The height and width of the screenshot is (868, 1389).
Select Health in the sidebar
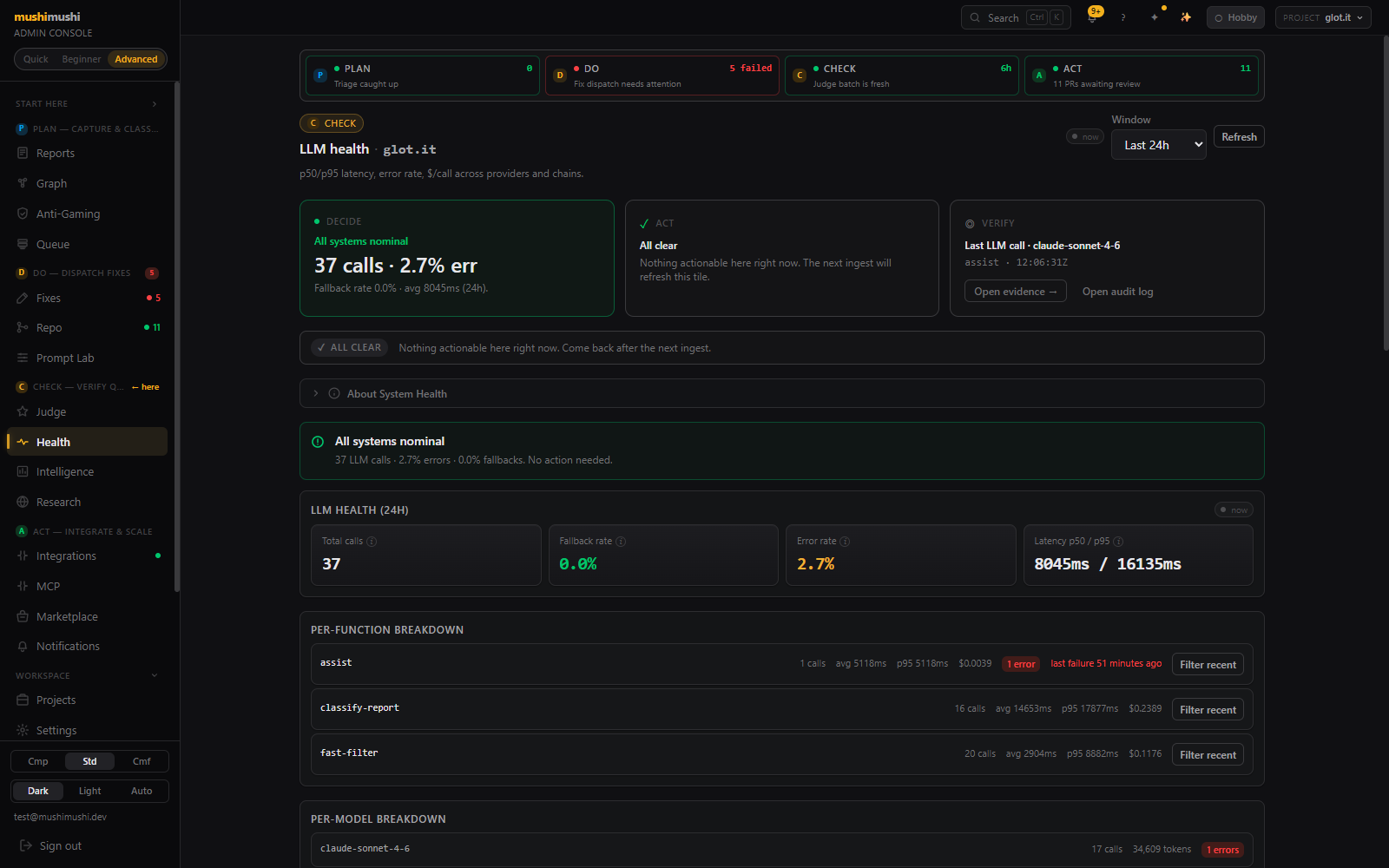click(x=87, y=442)
